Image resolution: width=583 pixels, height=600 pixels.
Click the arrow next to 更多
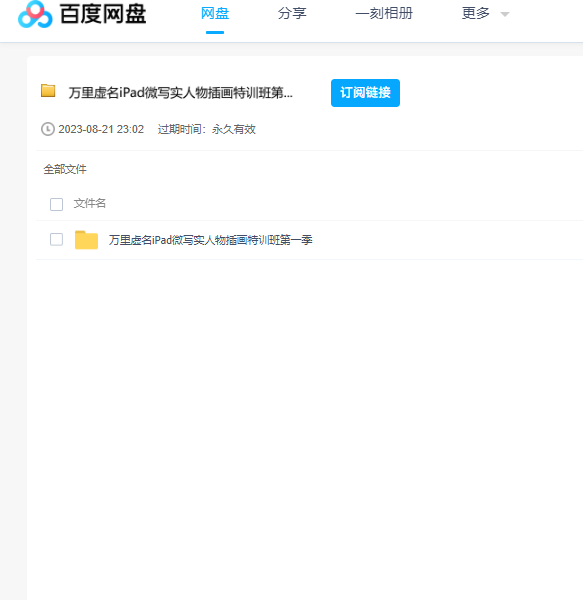[x=505, y=15]
